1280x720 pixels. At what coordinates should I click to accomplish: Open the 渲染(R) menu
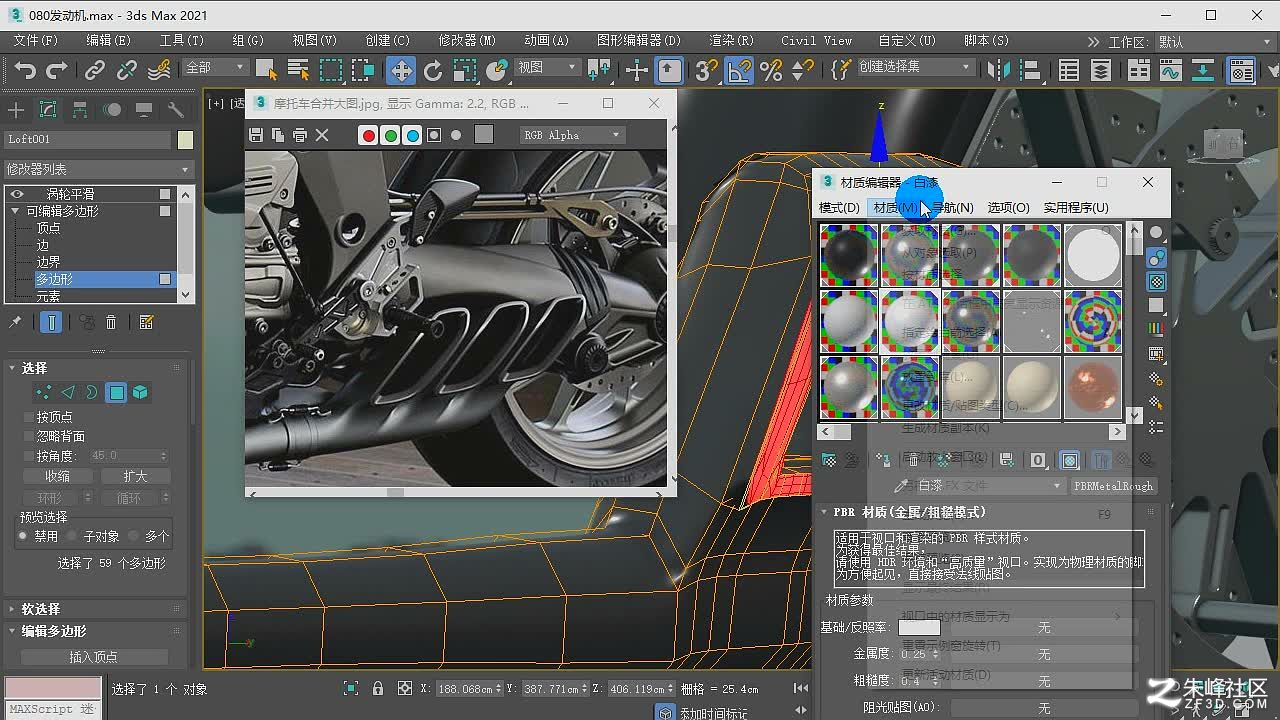point(731,40)
